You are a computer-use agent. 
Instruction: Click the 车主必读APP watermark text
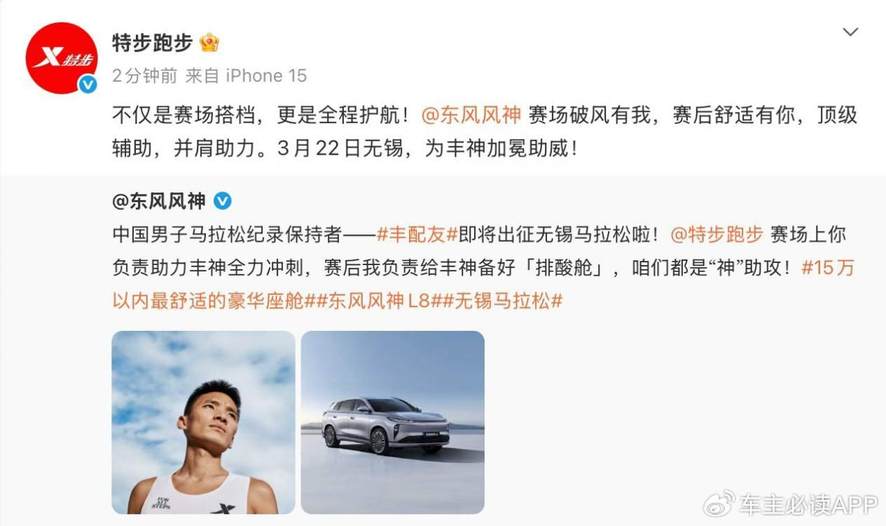coord(804,502)
